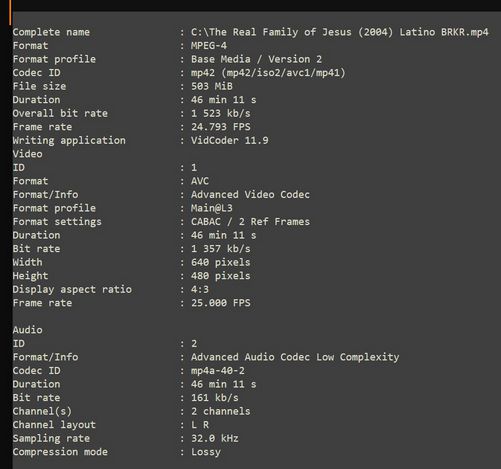This screenshot has height=469, width=501.
Task: Select CABAC / 2 Ref Frames setting
Action: [250, 222]
